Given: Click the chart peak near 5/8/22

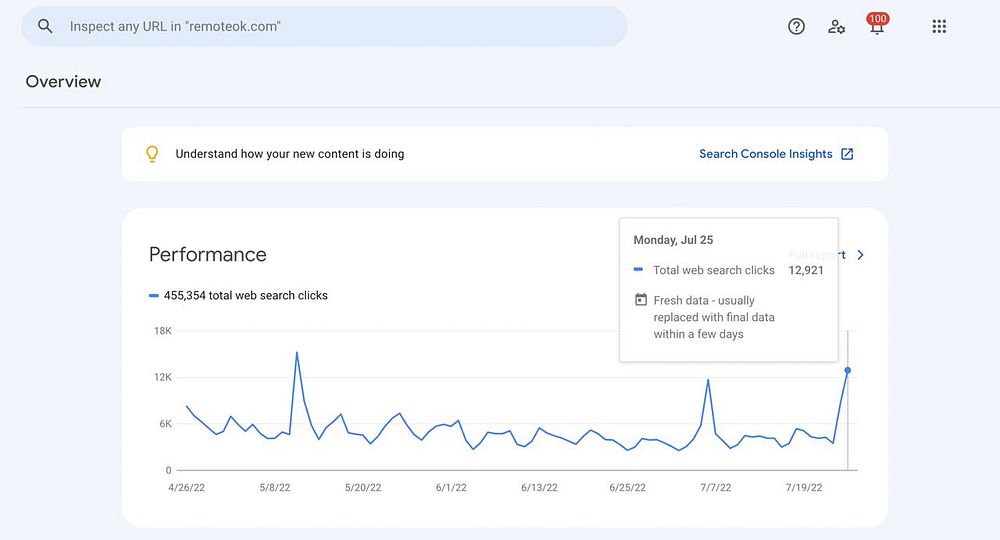Looking at the screenshot, I should tap(297, 353).
